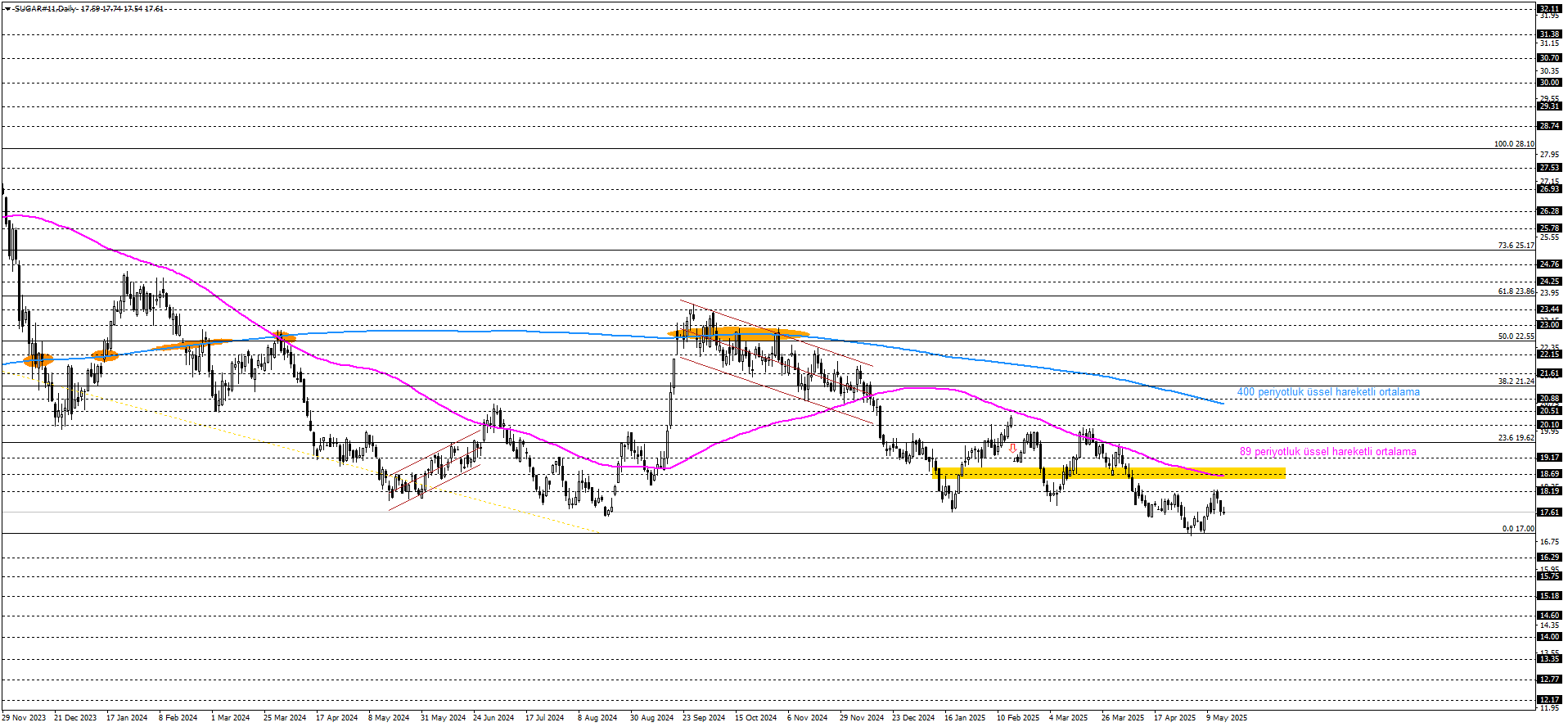Click the 31.38 price level tag
Screen dimensions: 1568x727
click(x=1549, y=34)
